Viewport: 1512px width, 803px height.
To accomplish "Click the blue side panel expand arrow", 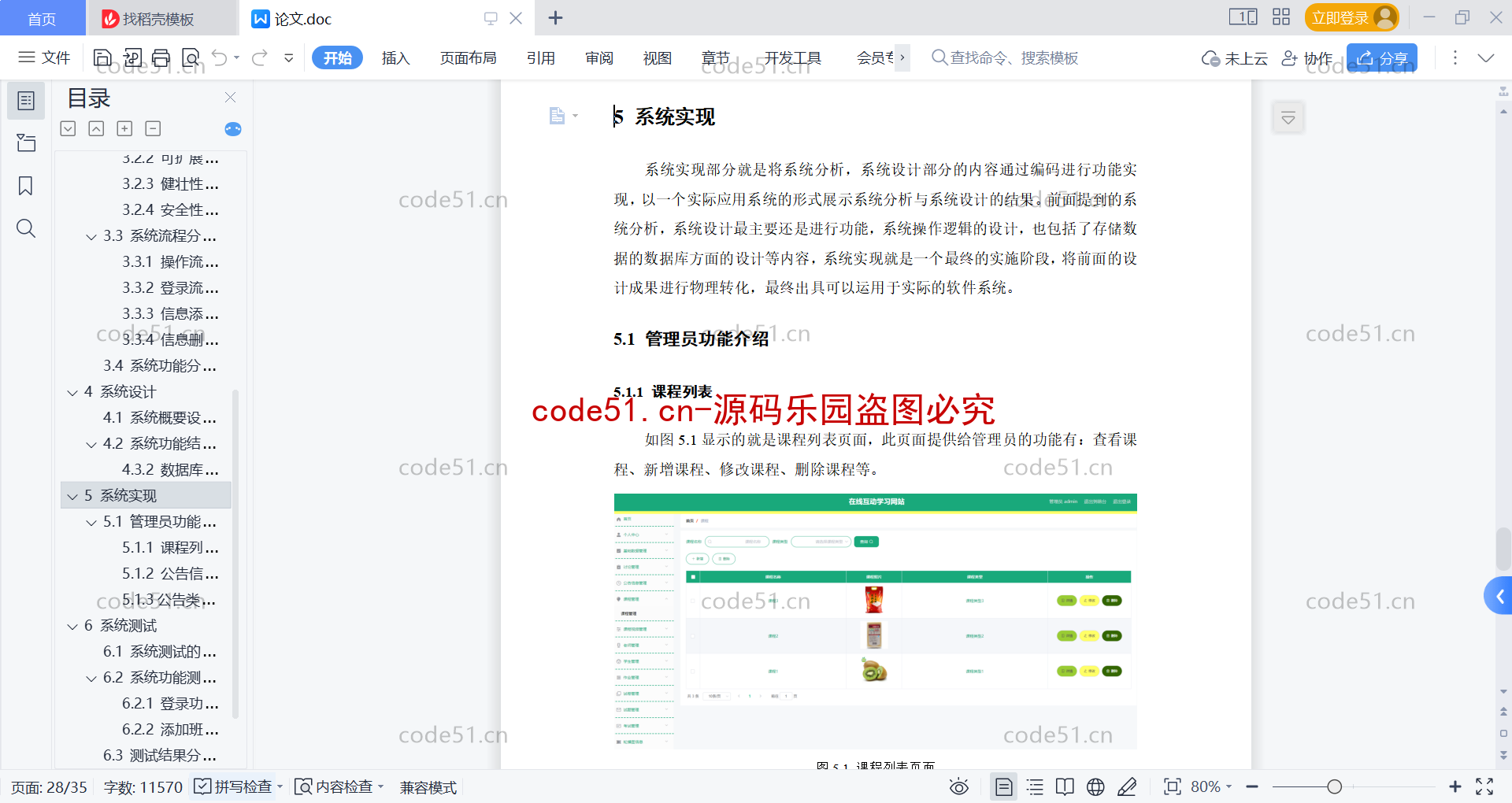I will pos(1499,596).
